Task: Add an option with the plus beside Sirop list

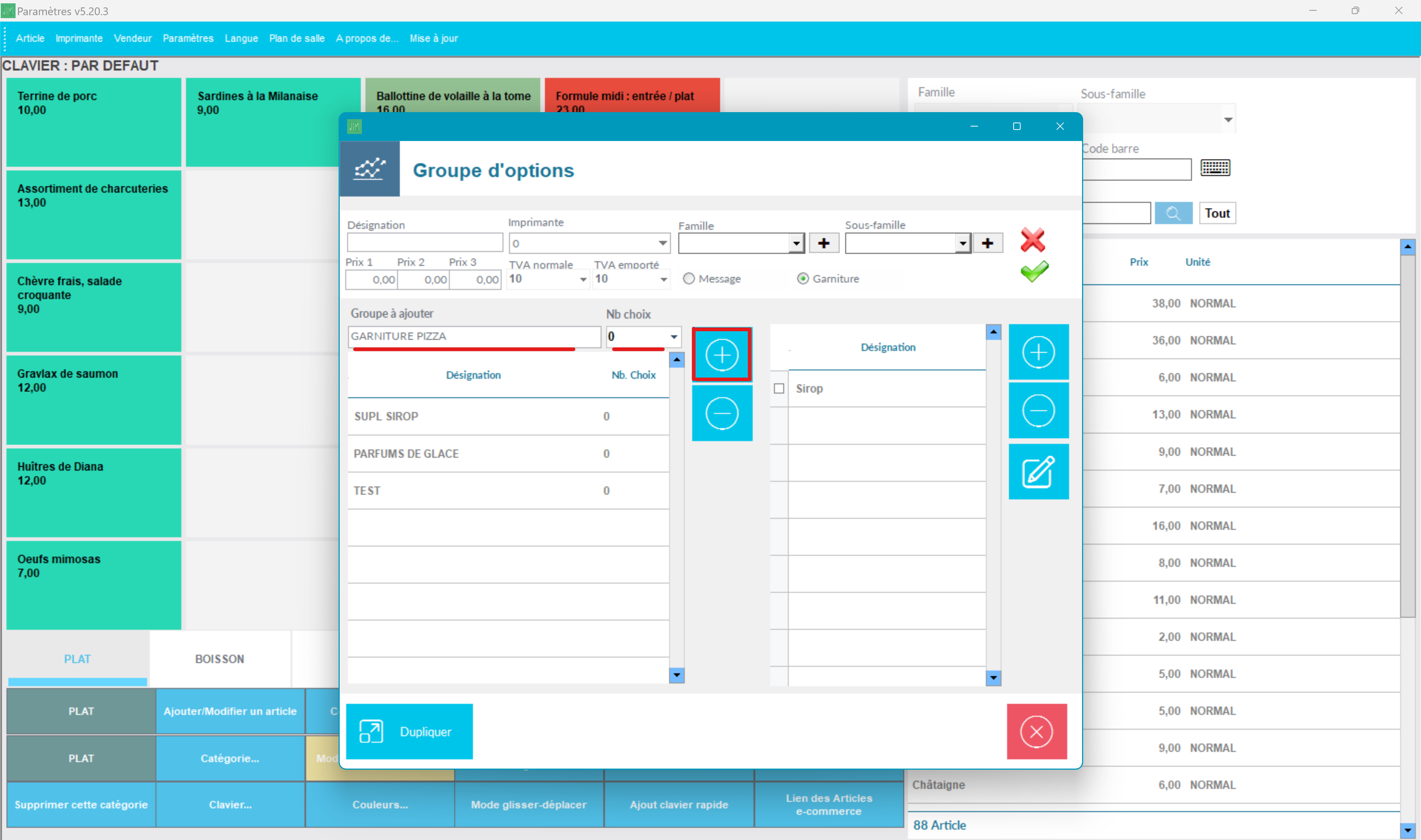Action: 1038,352
